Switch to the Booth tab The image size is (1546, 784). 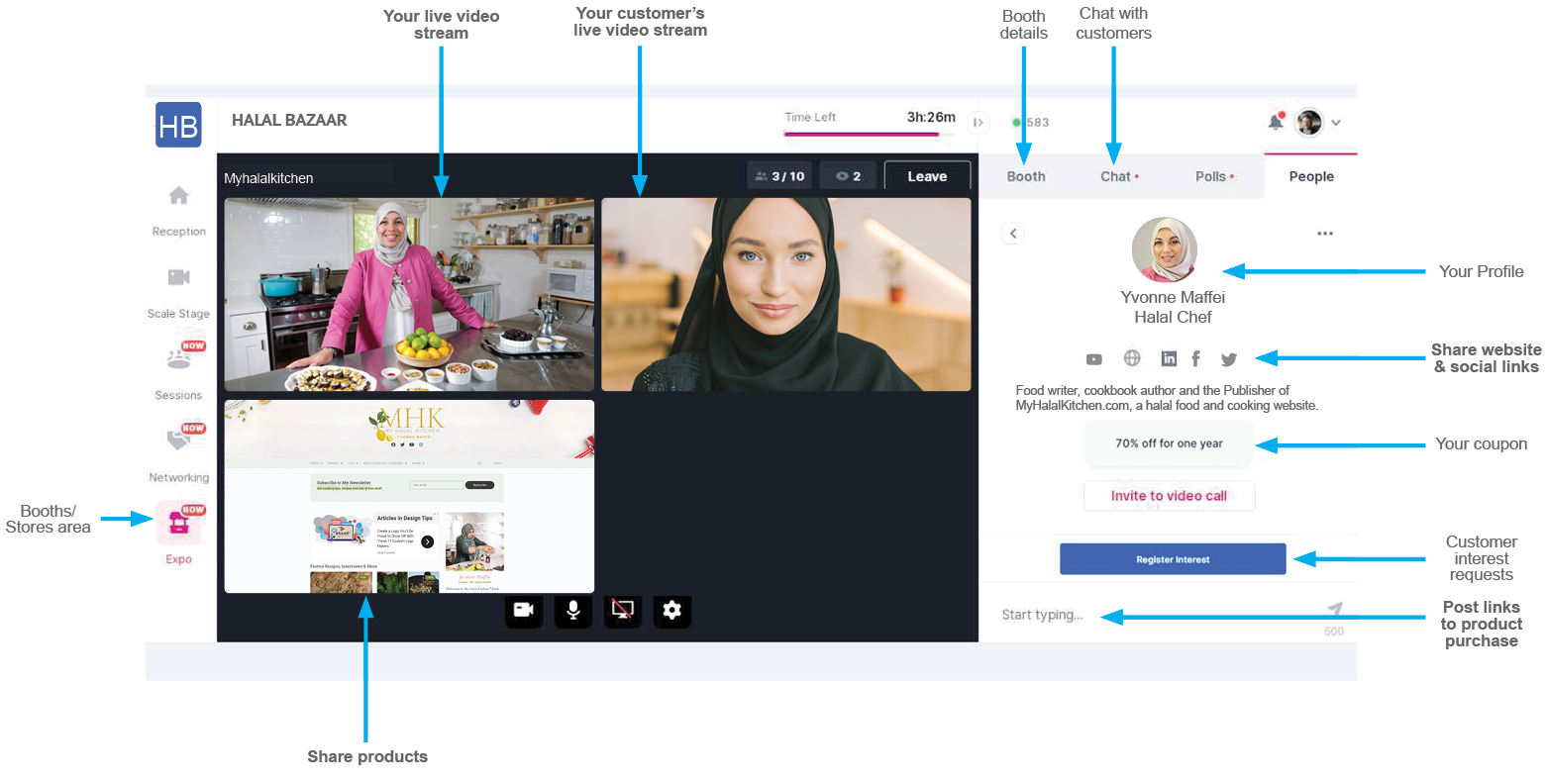1026,176
